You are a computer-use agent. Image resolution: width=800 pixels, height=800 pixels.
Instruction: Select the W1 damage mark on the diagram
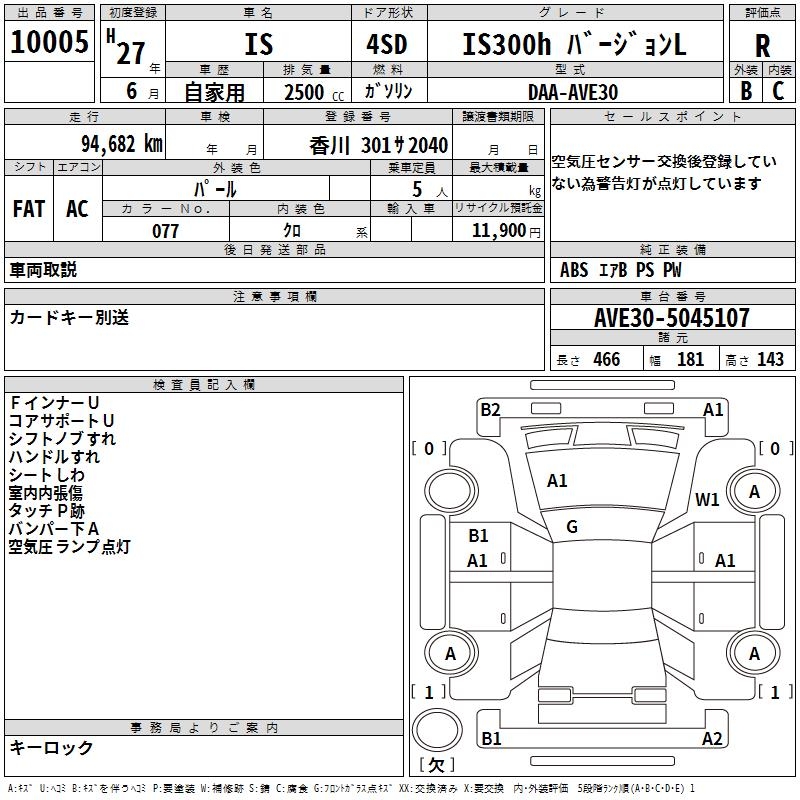pos(708,500)
